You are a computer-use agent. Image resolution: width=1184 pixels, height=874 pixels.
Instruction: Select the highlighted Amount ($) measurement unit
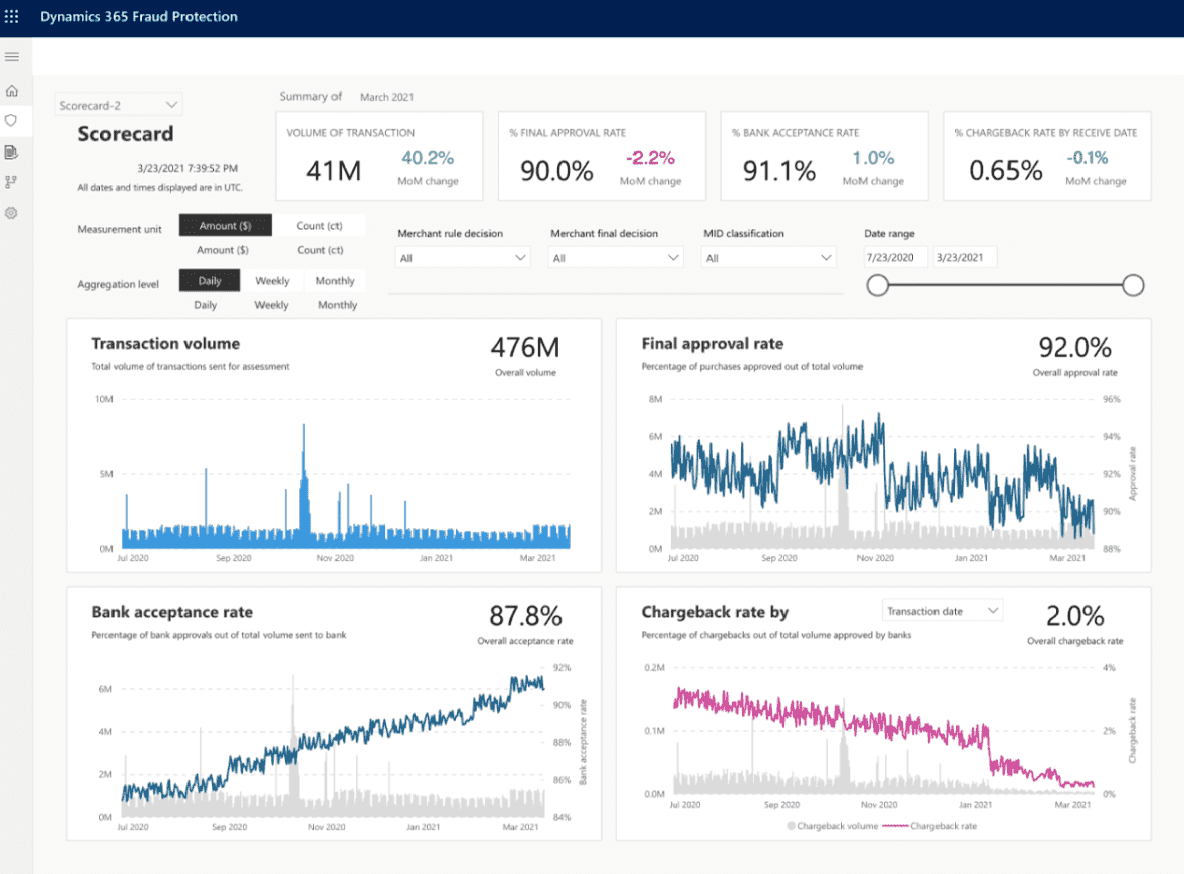point(225,225)
